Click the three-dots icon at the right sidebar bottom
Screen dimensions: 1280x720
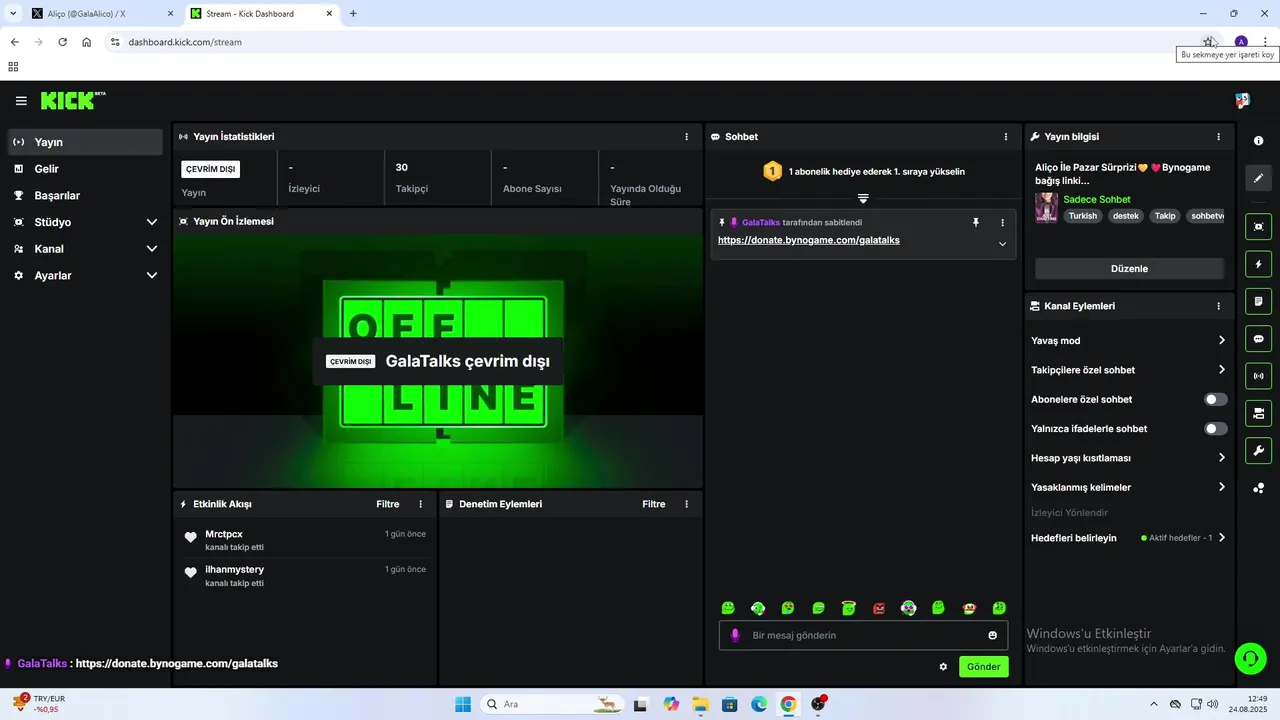pos(1258,488)
